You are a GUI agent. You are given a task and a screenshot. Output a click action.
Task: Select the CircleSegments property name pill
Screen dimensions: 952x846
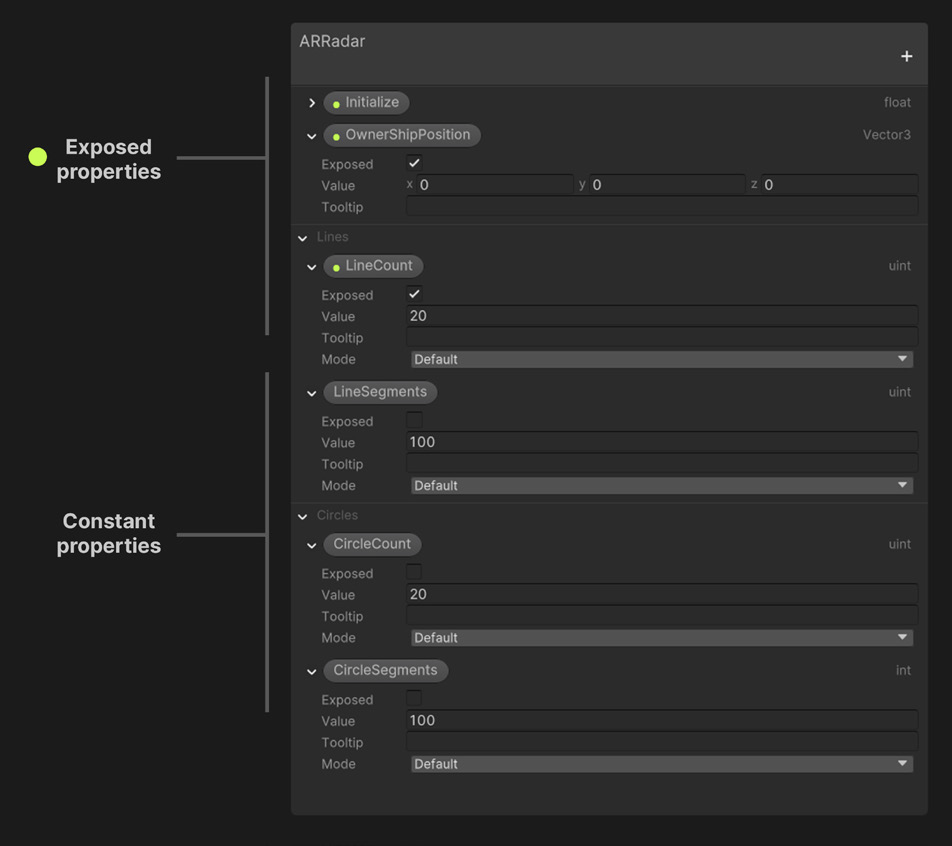click(385, 670)
